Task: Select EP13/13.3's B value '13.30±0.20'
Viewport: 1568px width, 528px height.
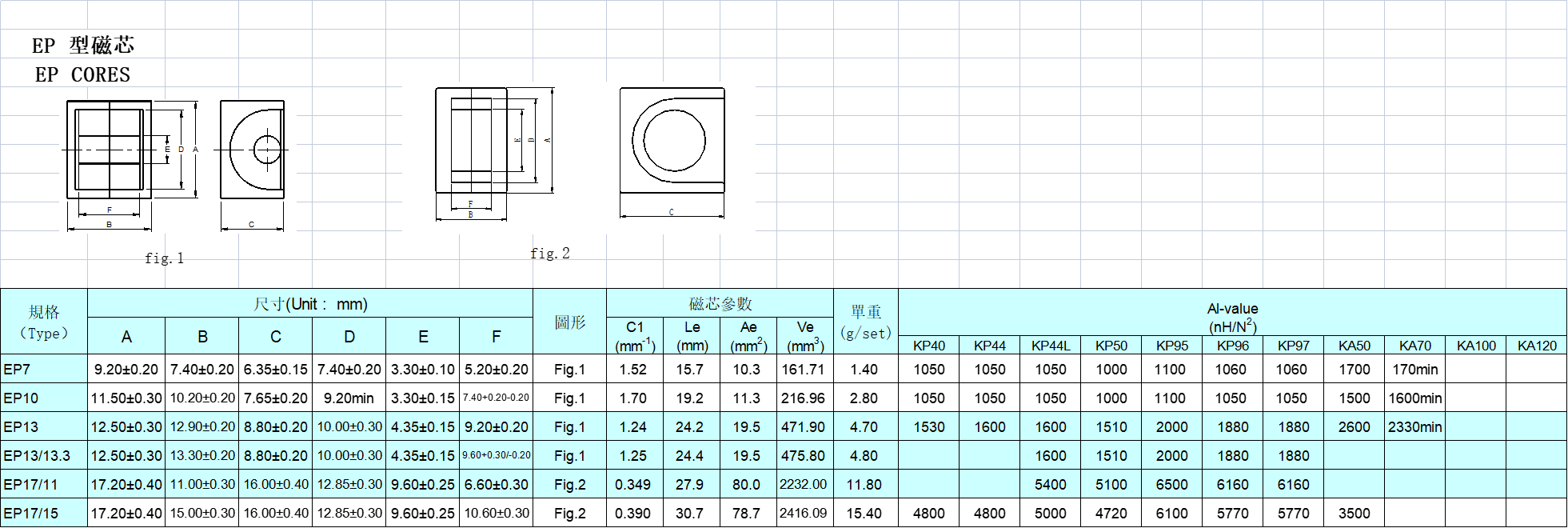Action: [x=202, y=455]
